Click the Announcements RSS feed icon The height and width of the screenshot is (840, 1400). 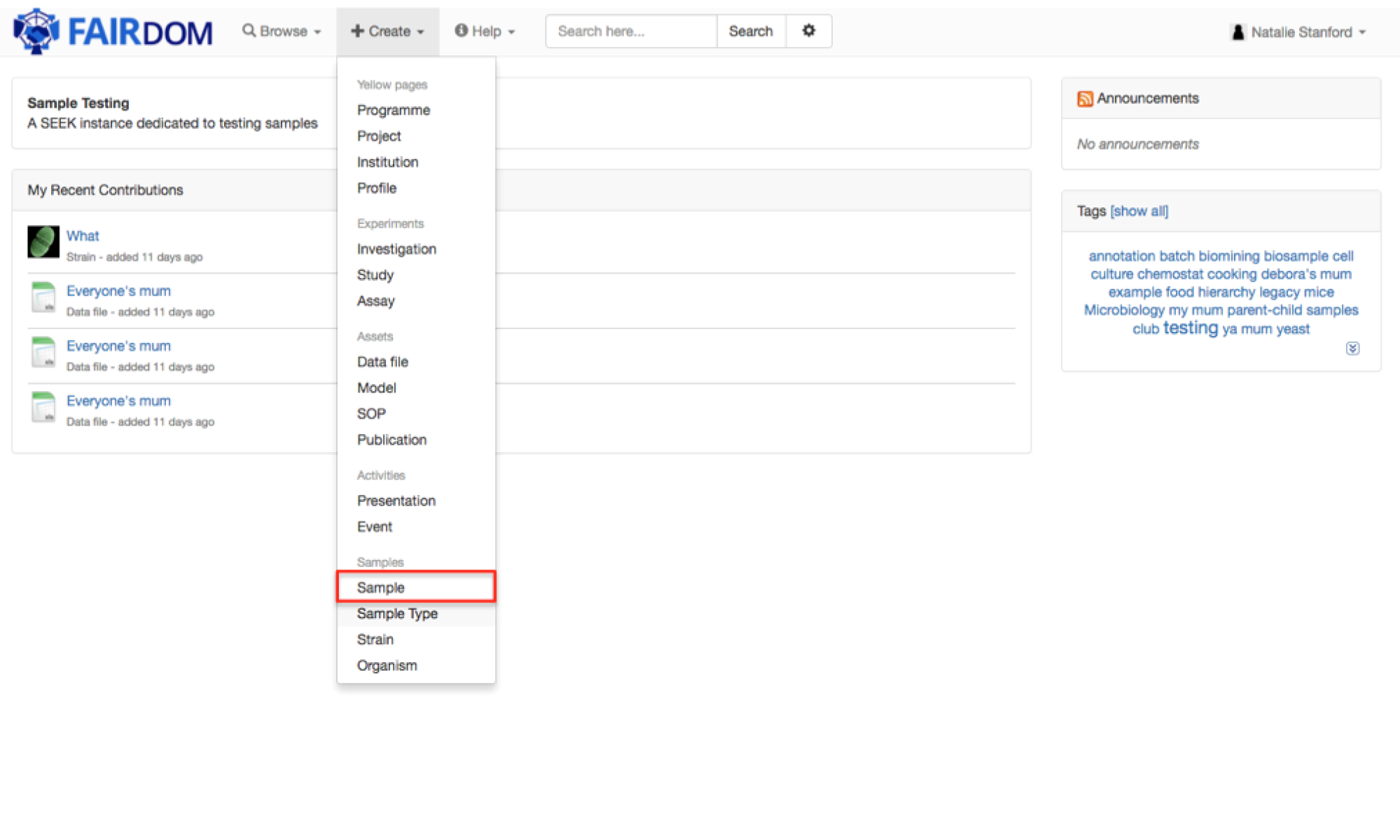click(x=1085, y=99)
